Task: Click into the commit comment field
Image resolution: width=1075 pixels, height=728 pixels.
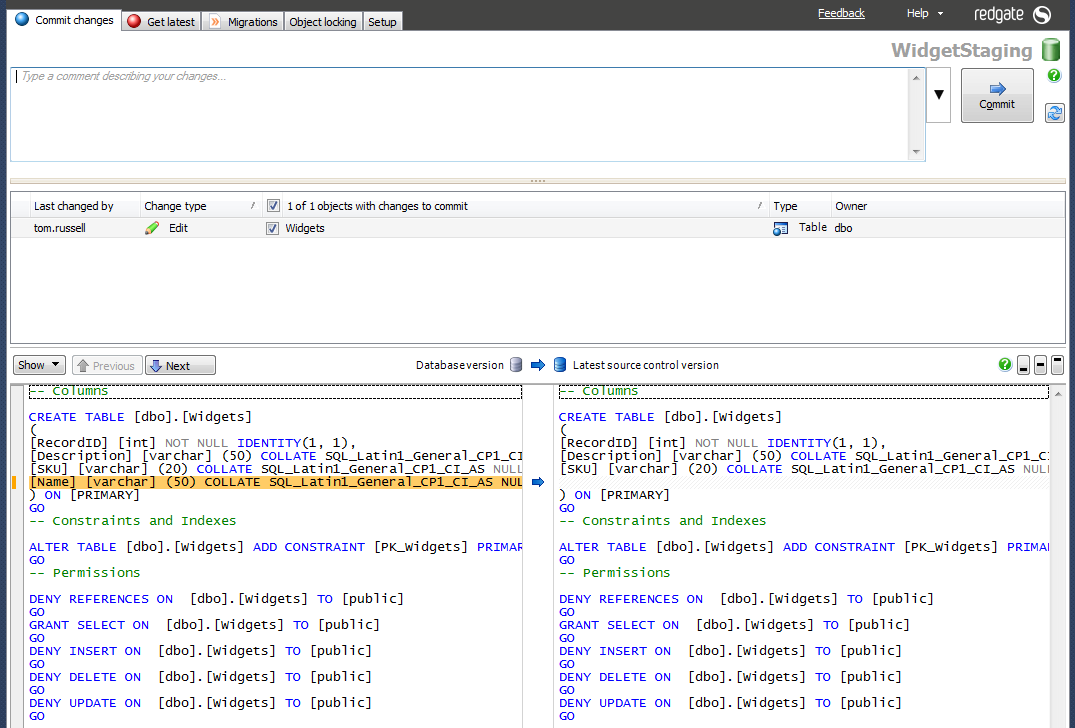Action: 460,114
